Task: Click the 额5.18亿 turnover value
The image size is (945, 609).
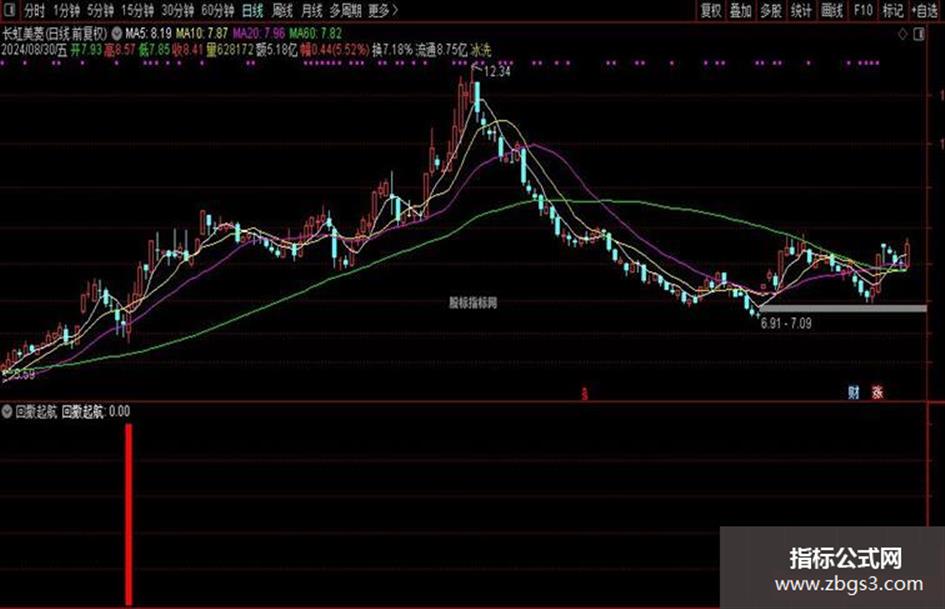Action: pyautogui.click(x=277, y=50)
